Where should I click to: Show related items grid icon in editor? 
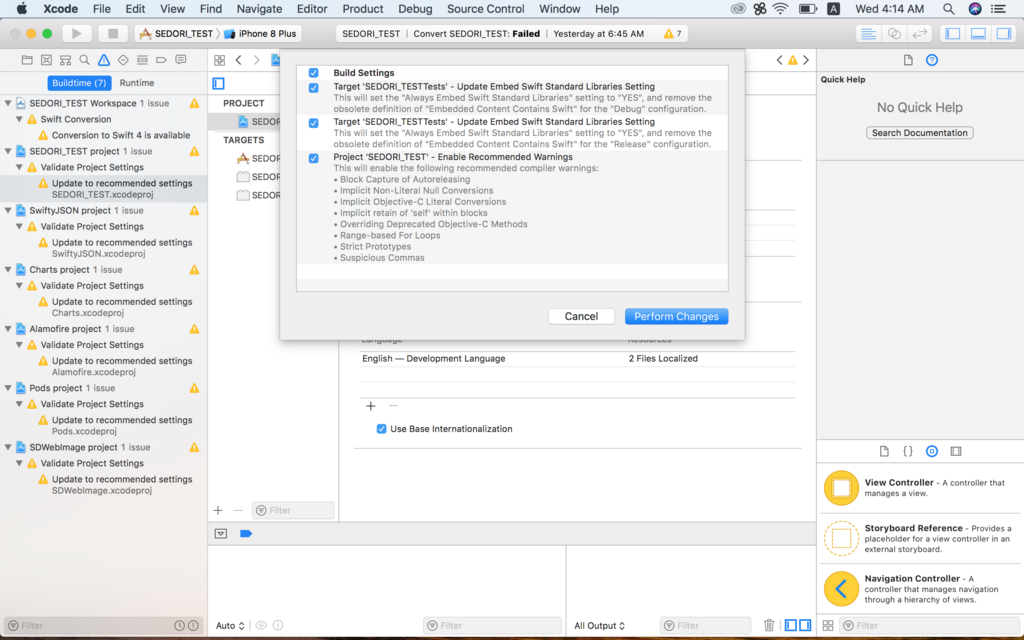pos(219,60)
